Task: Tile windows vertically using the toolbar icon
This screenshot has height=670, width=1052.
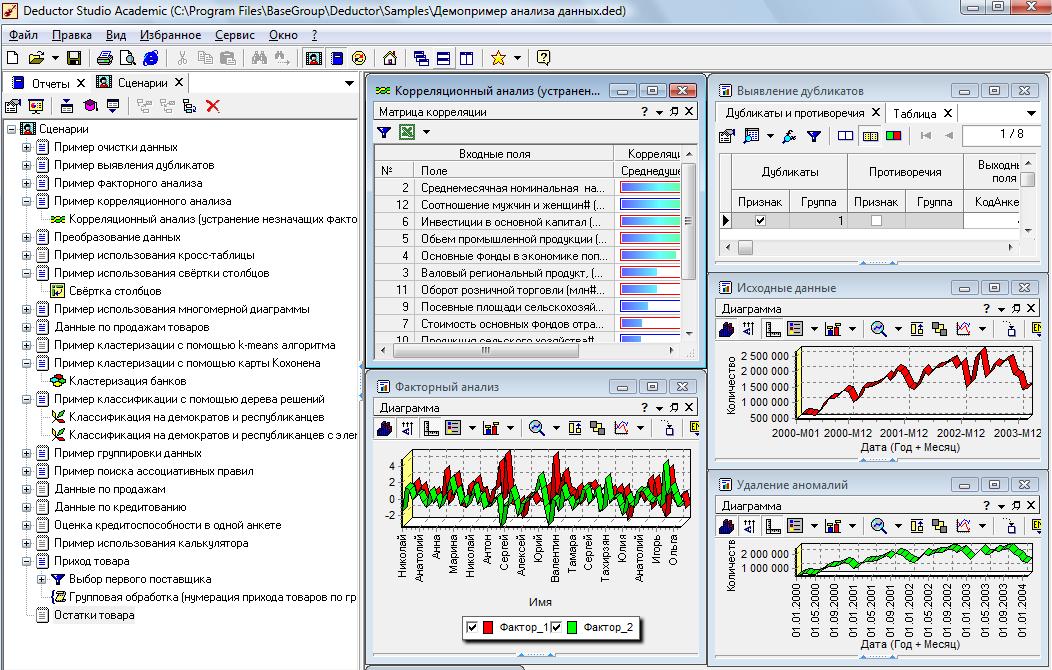Action: pos(466,58)
